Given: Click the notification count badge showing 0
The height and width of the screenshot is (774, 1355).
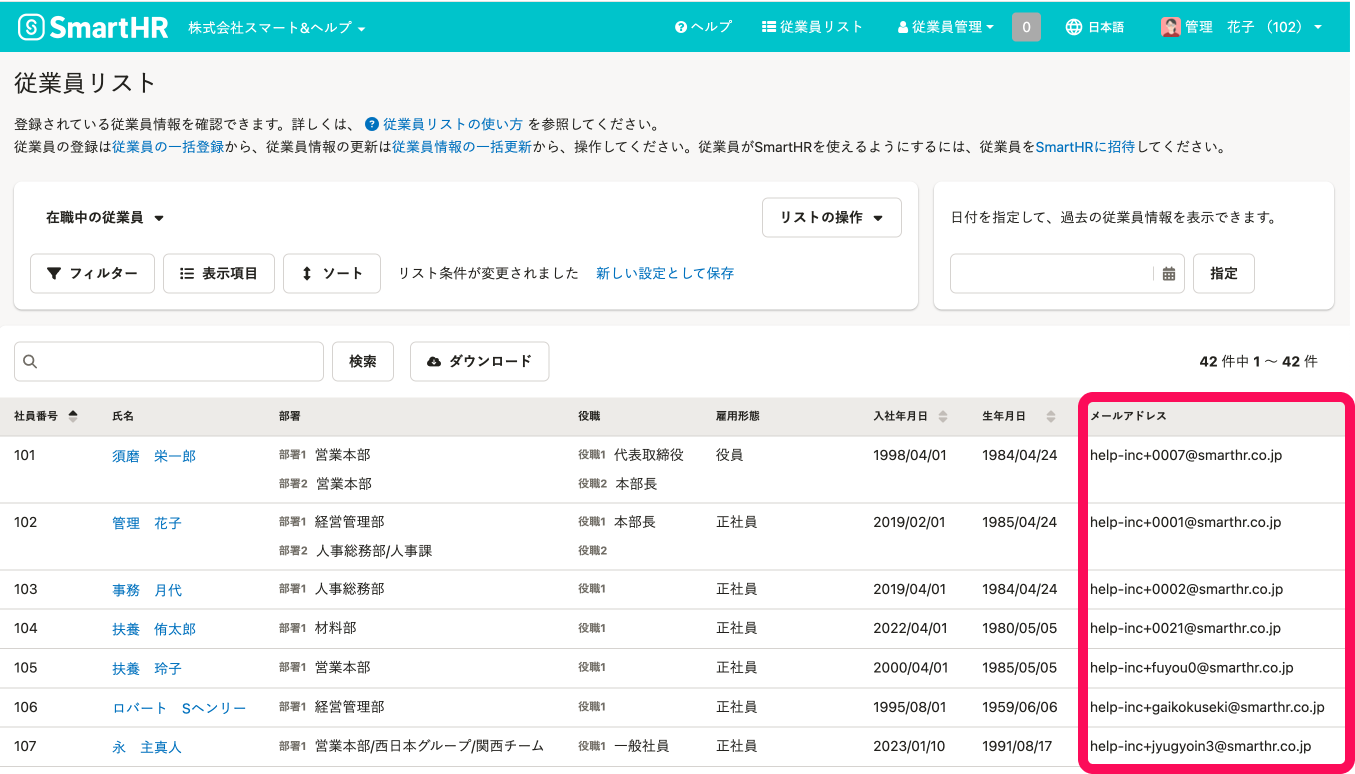Looking at the screenshot, I should click(1026, 27).
